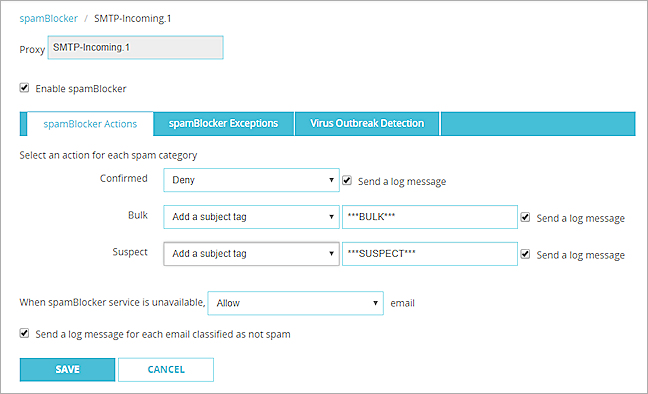The image size is (648, 394).
Task: Uncheck Send a log message for Confirmed
Action: coord(347,181)
